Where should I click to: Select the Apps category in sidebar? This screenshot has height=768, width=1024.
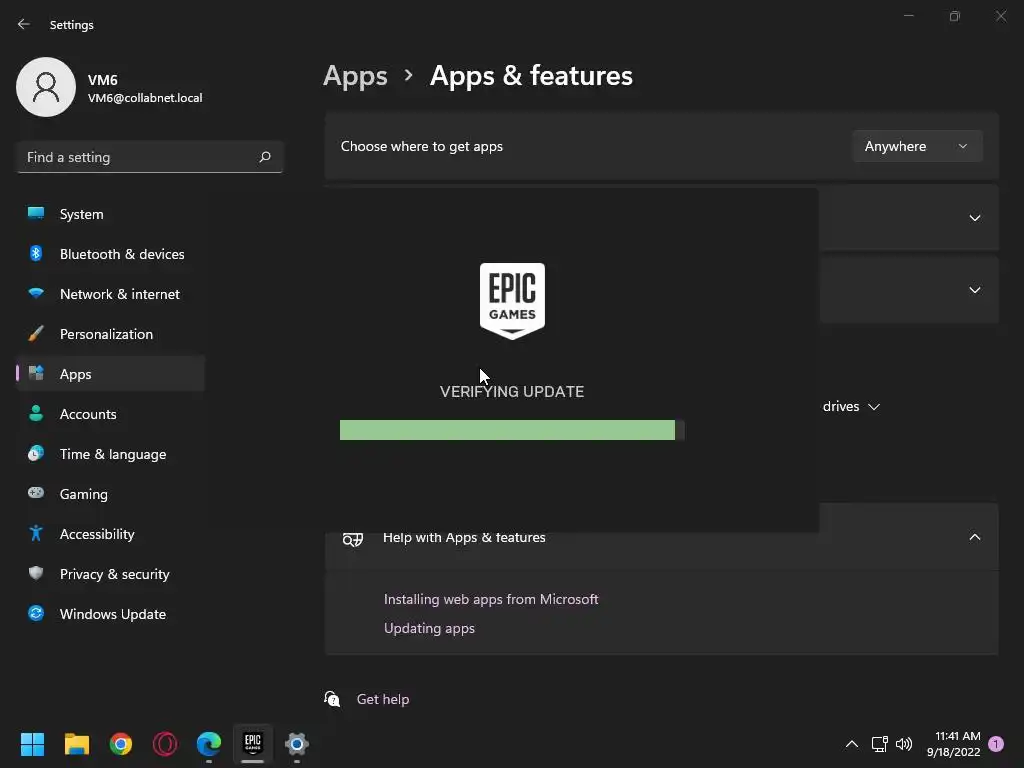[110, 374]
